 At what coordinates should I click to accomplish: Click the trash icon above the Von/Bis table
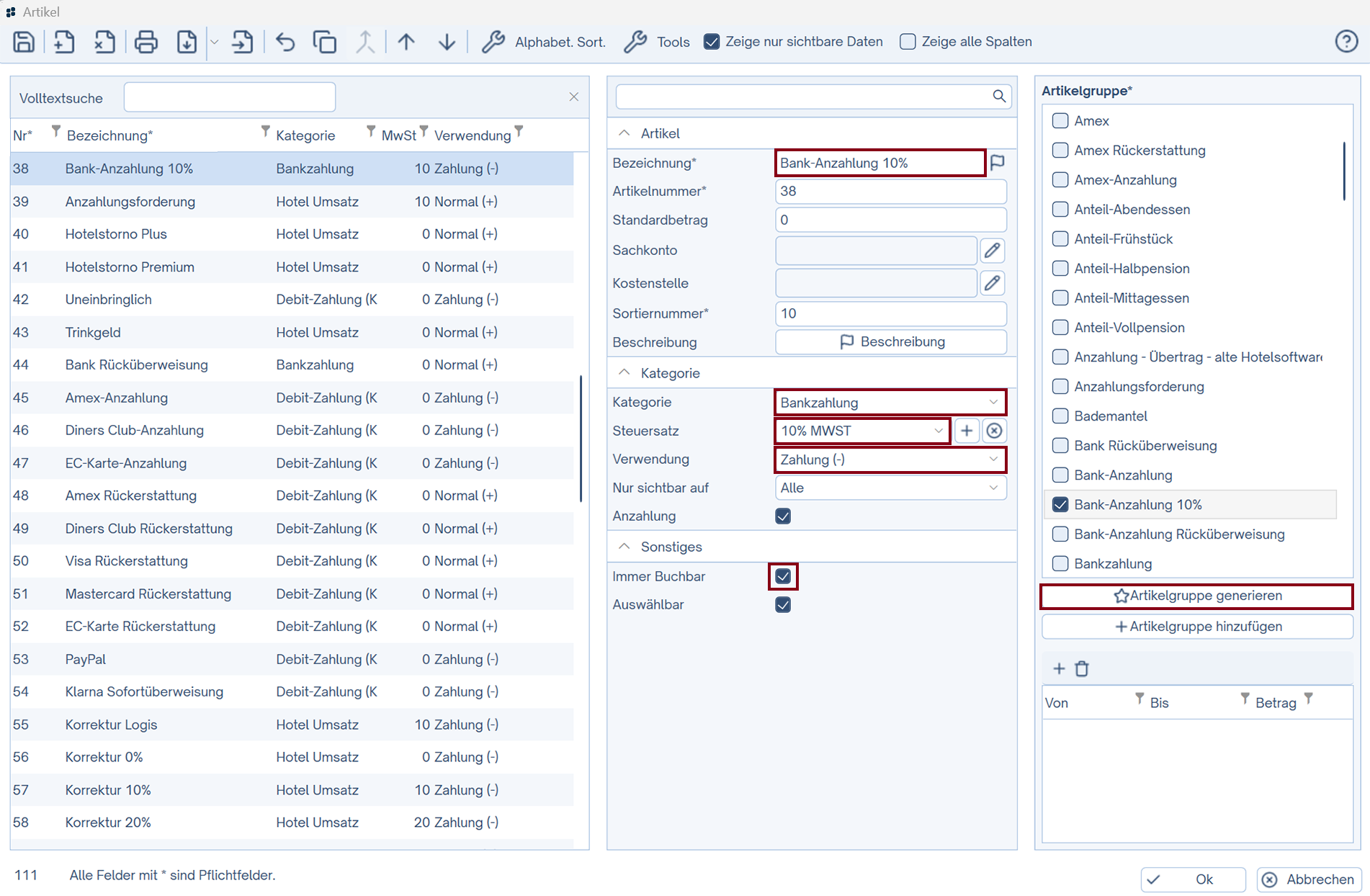tap(1081, 668)
